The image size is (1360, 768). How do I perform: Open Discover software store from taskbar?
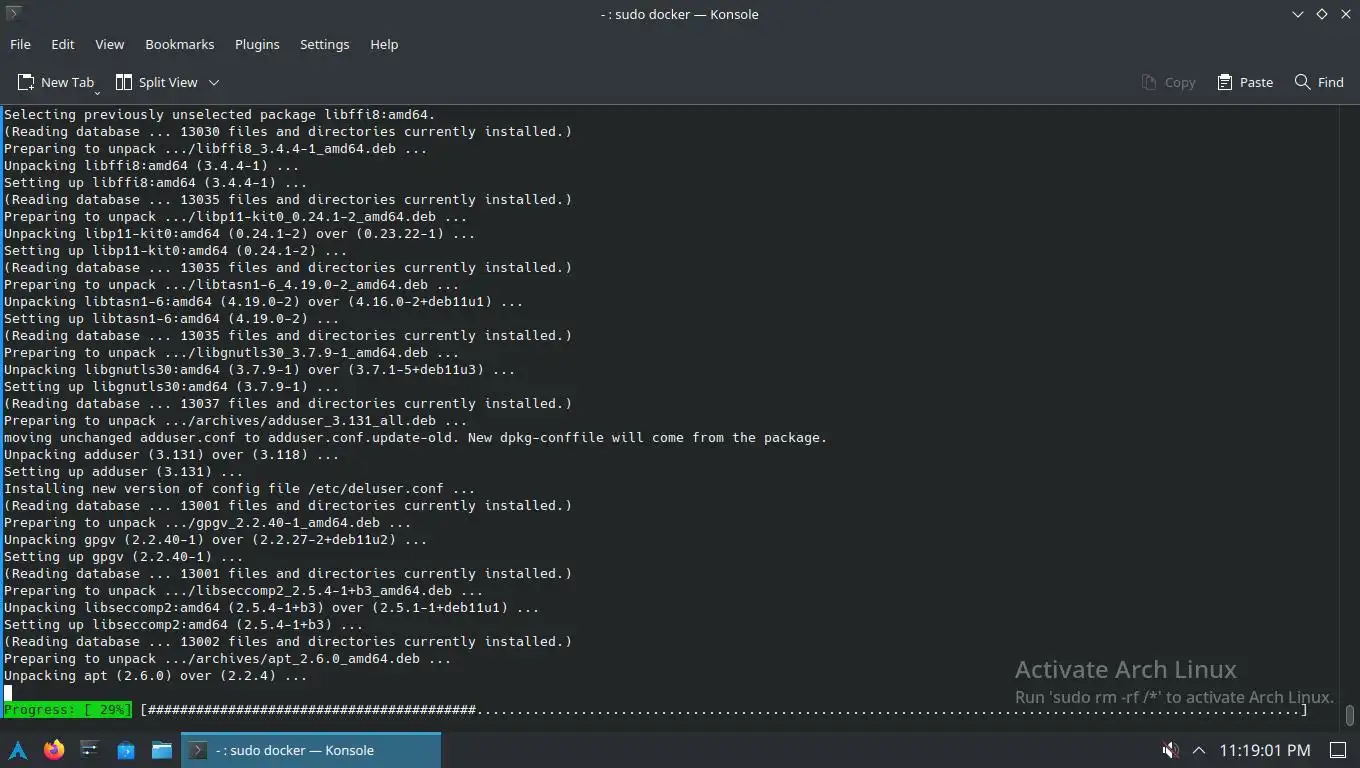click(x=126, y=750)
